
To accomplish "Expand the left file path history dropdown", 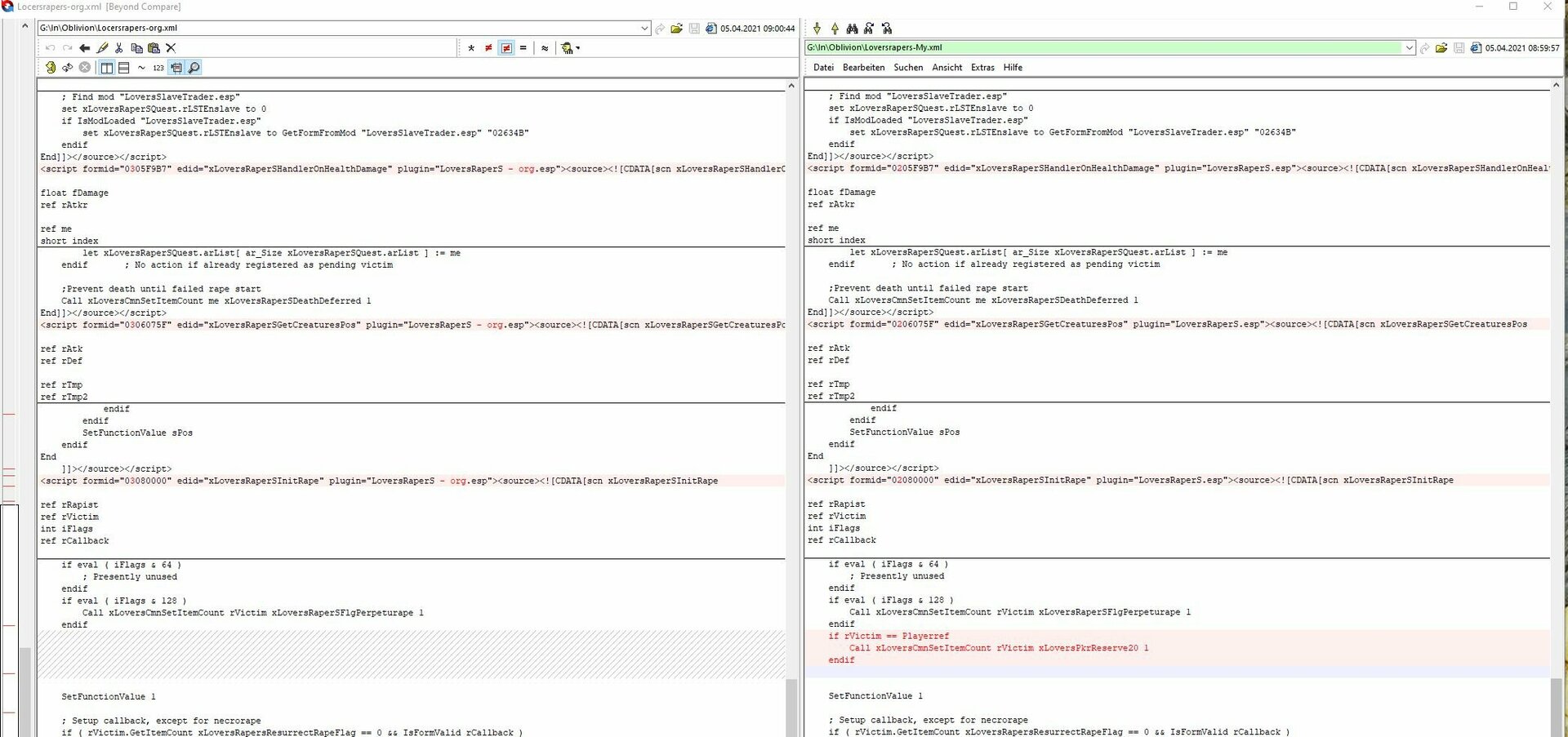I will (645, 29).
